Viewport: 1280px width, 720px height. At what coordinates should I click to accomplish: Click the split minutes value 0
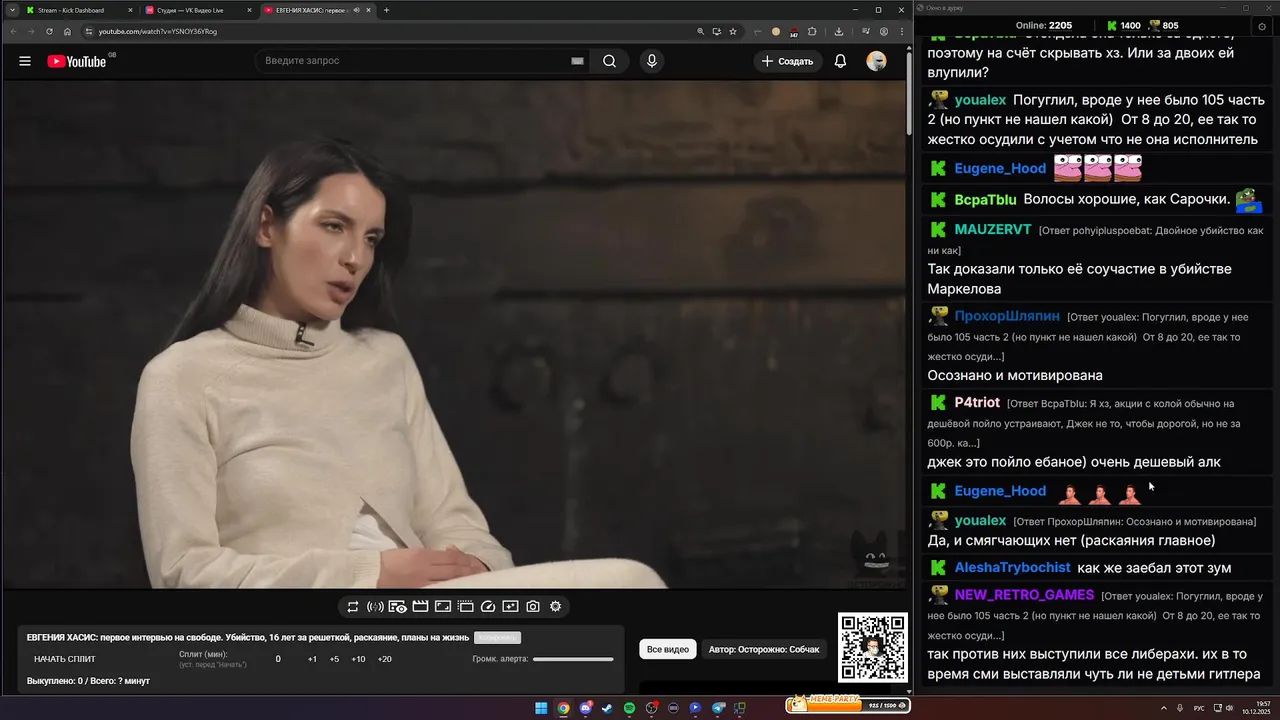[278, 659]
